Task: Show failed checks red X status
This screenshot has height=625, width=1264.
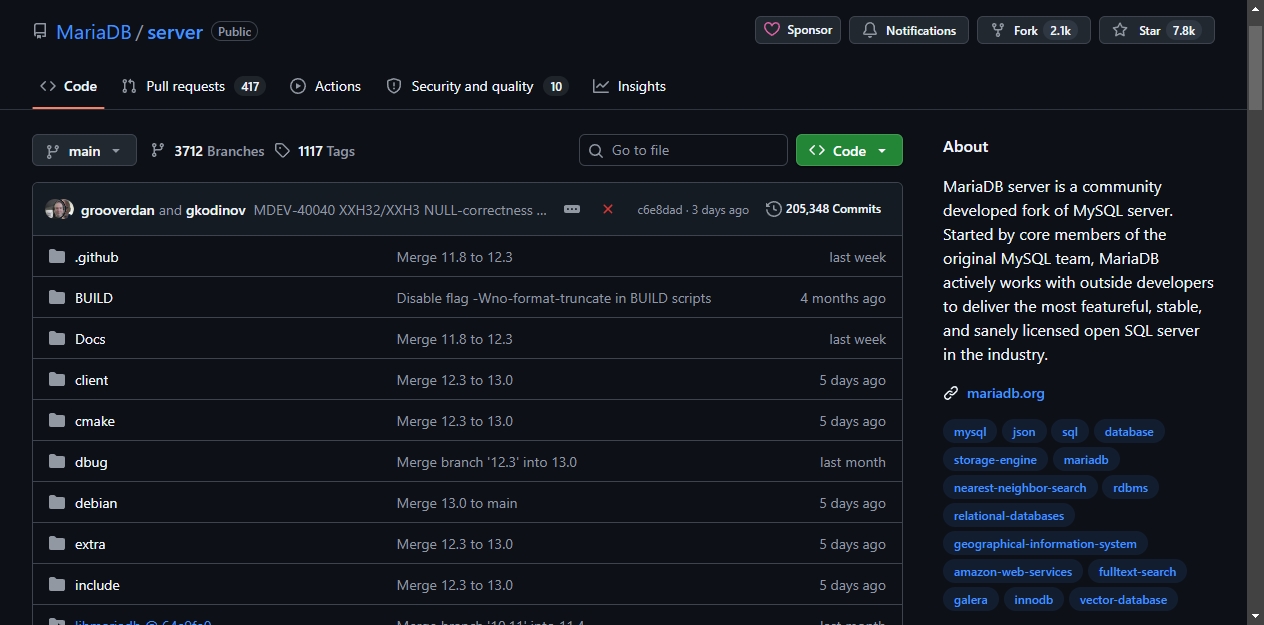Action: 608,209
